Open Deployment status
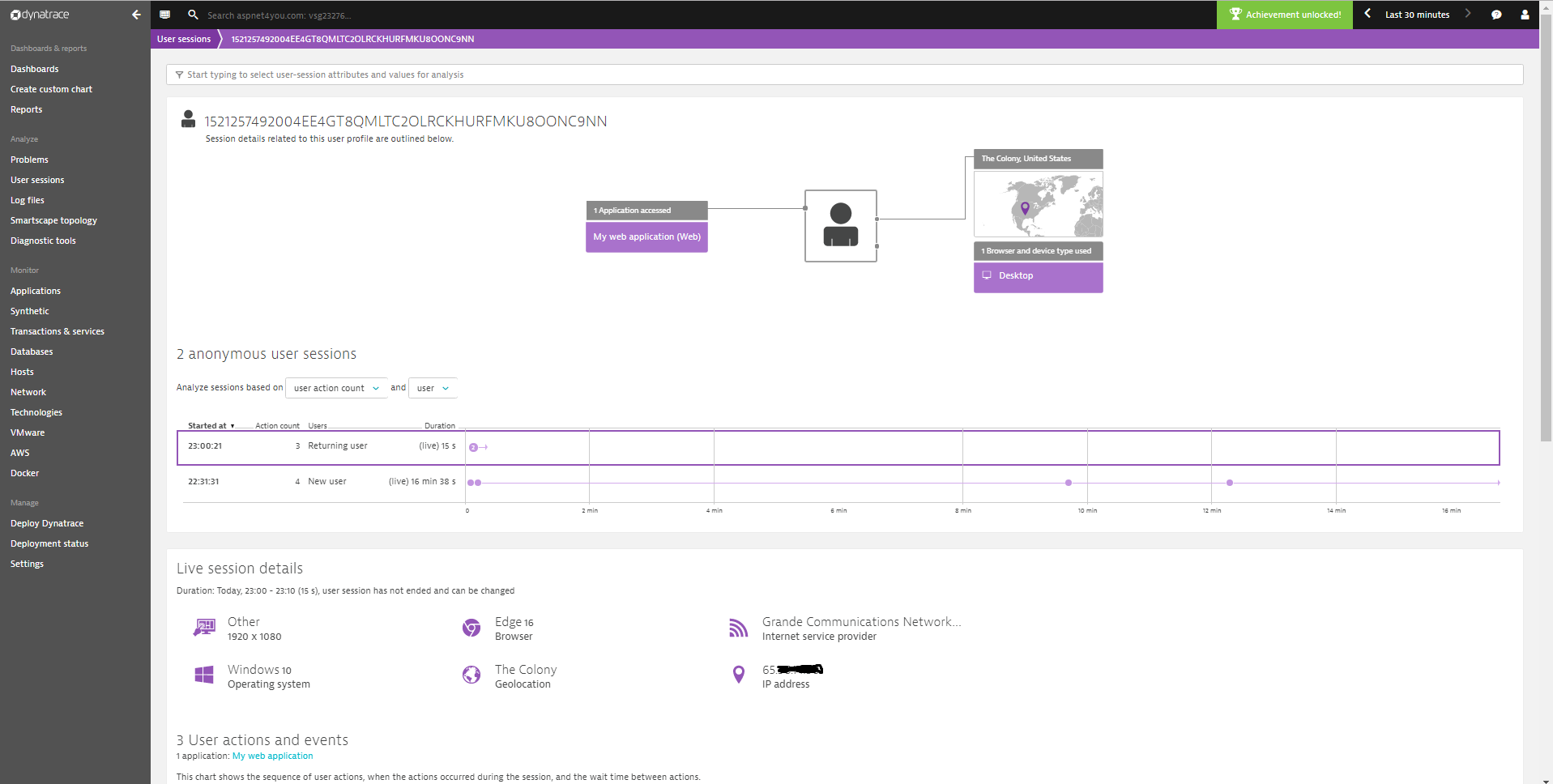Screen dimensions: 1553x784 coord(49,543)
